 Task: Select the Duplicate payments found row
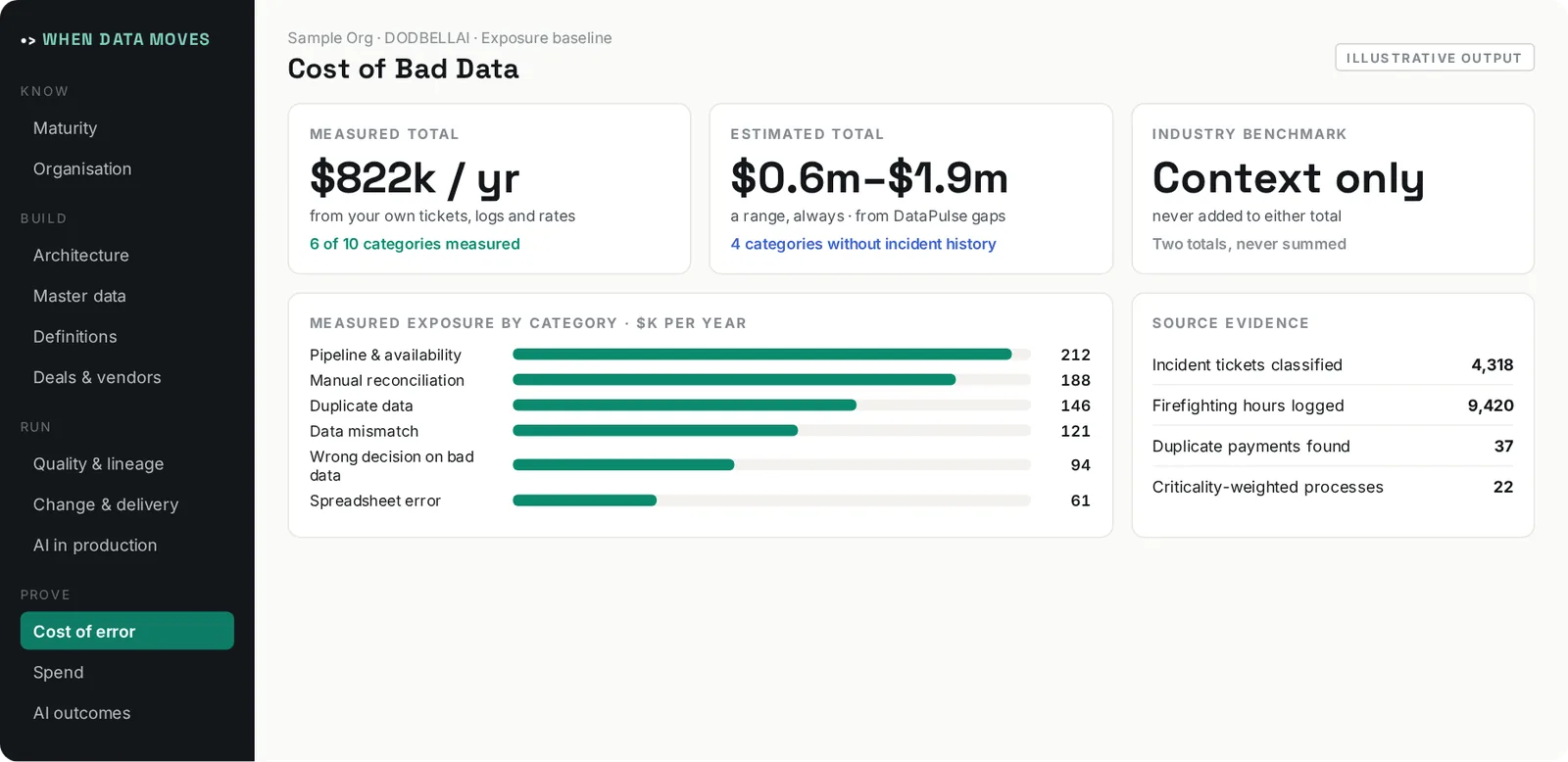click(1333, 447)
